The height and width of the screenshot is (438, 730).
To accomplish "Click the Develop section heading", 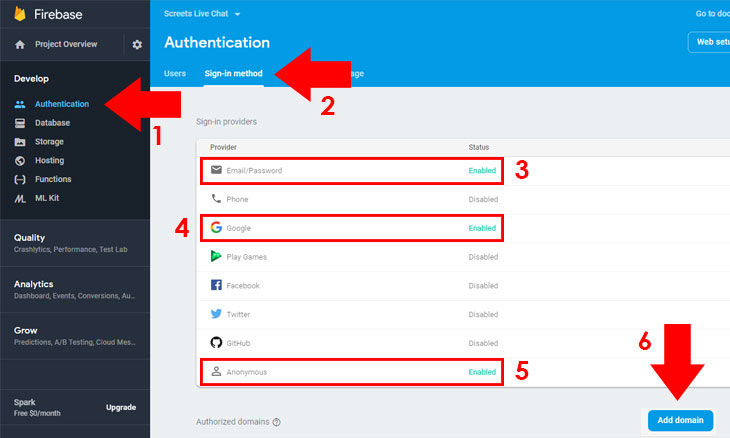I will (31, 79).
